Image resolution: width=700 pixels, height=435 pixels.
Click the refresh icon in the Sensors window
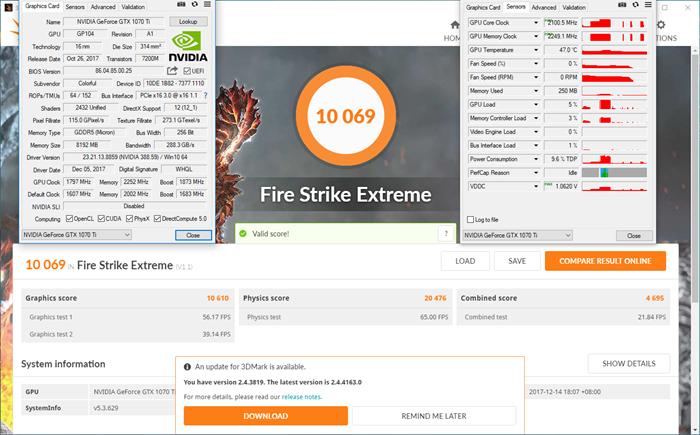click(635, 5)
